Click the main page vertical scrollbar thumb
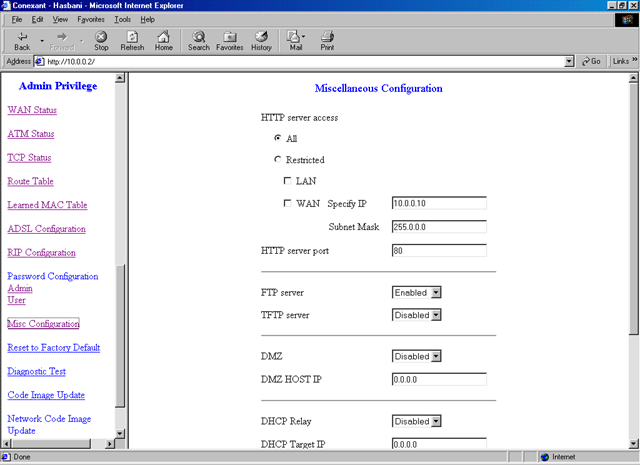This screenshot has width=640, height=465. click(633, 209)
